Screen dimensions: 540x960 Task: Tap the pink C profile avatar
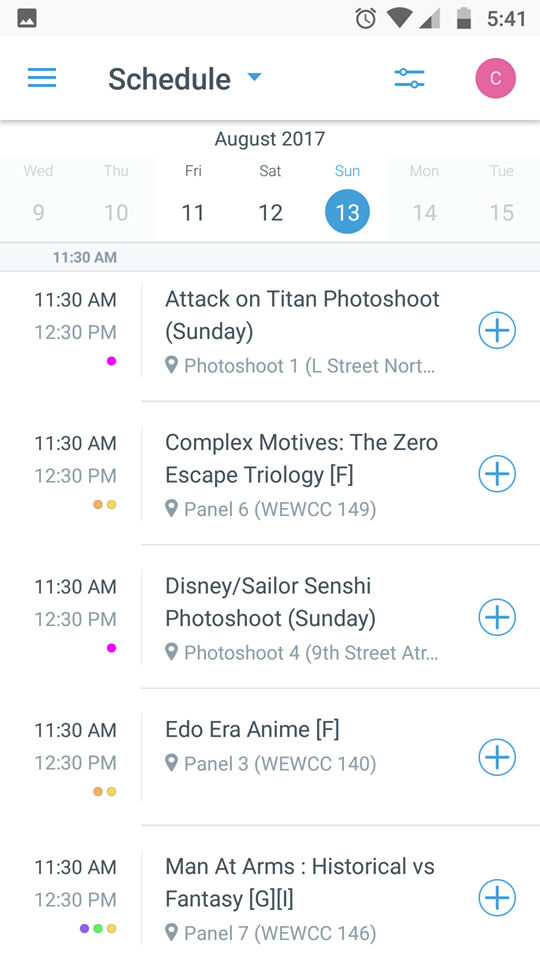tap(495, 78)
